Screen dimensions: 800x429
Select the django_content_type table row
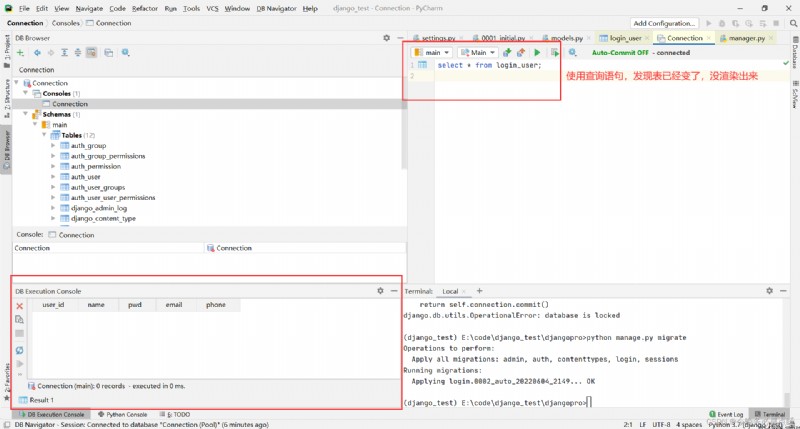pyautogui.click(x=103, y=219)
